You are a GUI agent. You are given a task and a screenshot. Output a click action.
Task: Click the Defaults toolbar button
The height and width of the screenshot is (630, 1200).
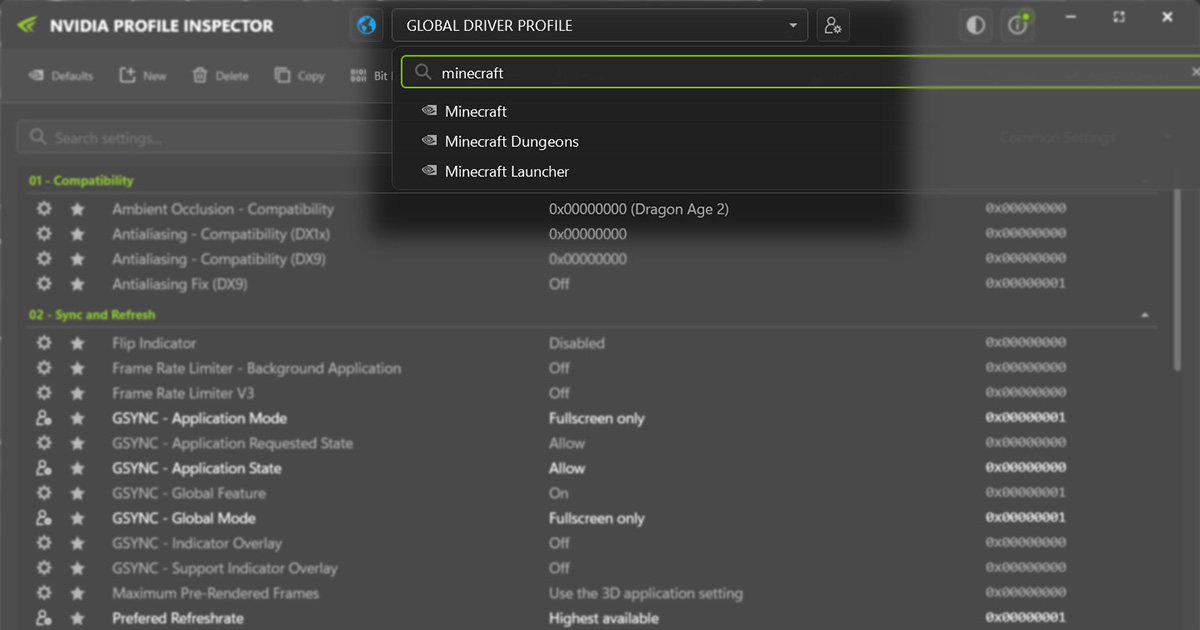coord(61,76)
